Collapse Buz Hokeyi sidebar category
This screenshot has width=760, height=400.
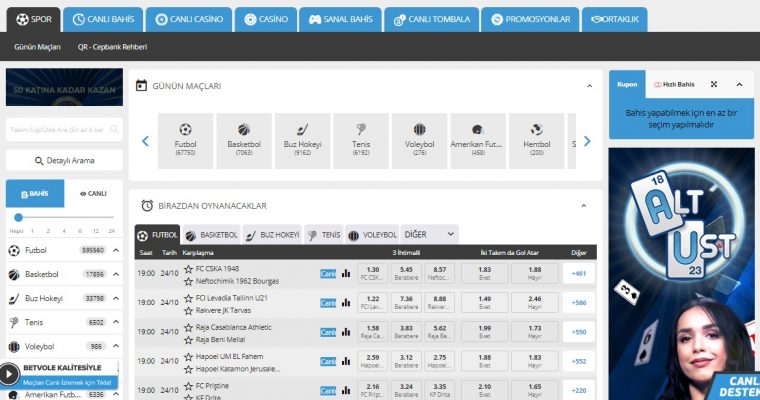(116, 298)
